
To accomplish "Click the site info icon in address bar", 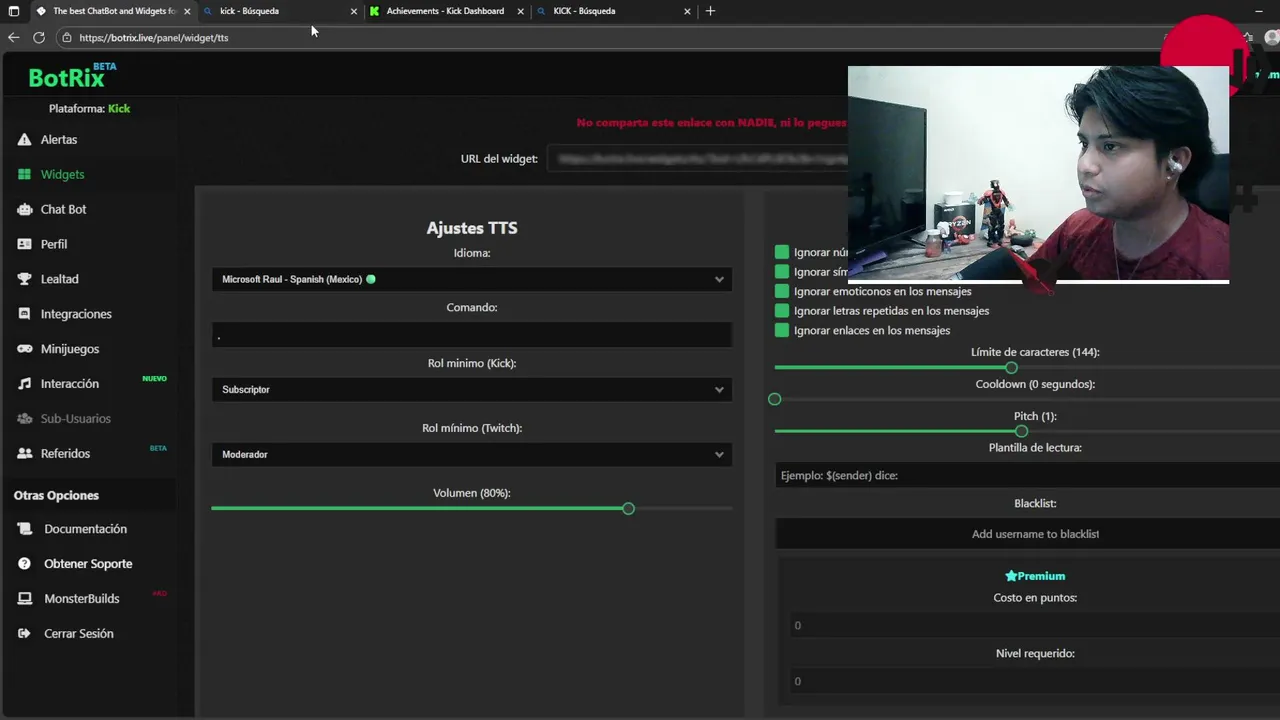I will (x=67, y=38).
